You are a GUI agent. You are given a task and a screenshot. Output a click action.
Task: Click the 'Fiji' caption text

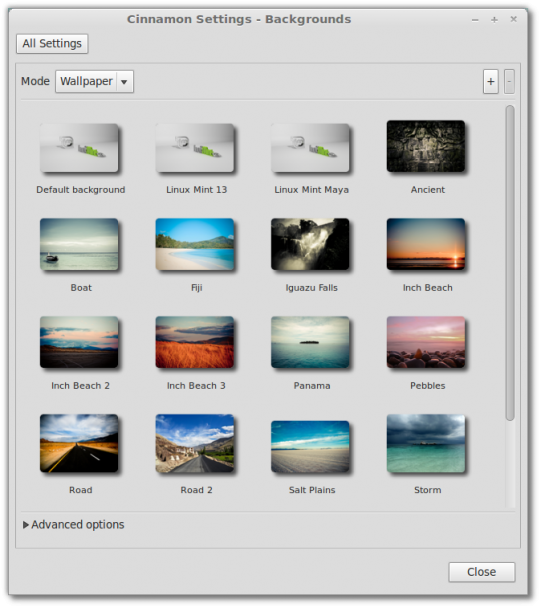pos(197,288)
